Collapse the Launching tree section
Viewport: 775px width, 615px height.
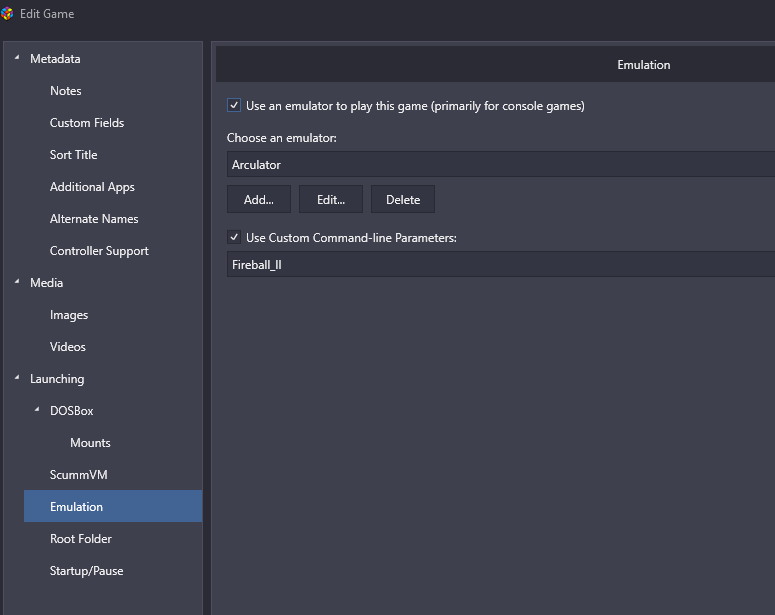coord(17,378)
